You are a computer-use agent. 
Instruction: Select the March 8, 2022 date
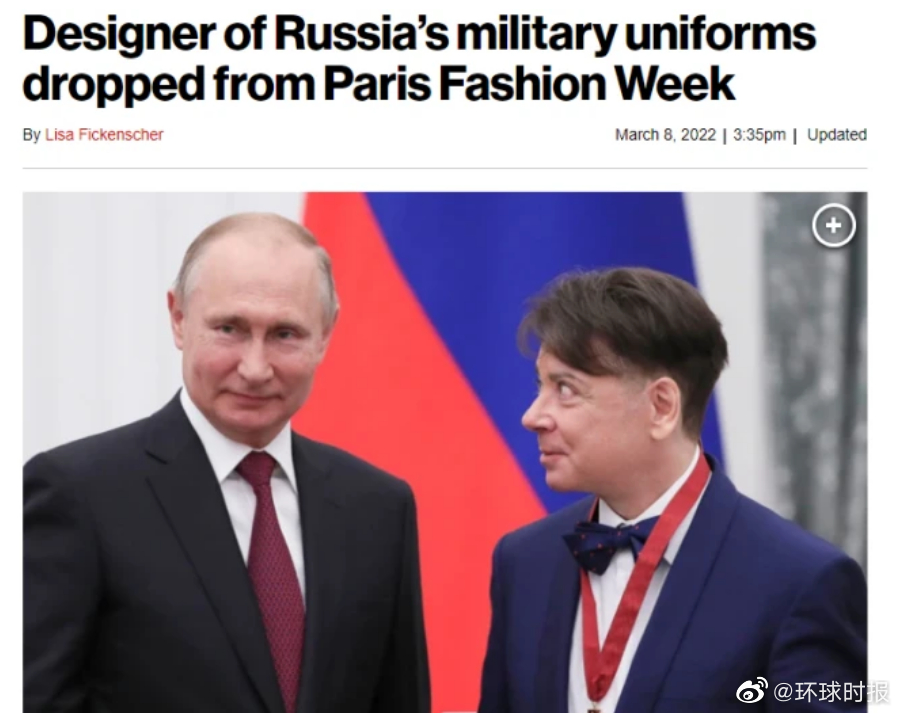666,135
